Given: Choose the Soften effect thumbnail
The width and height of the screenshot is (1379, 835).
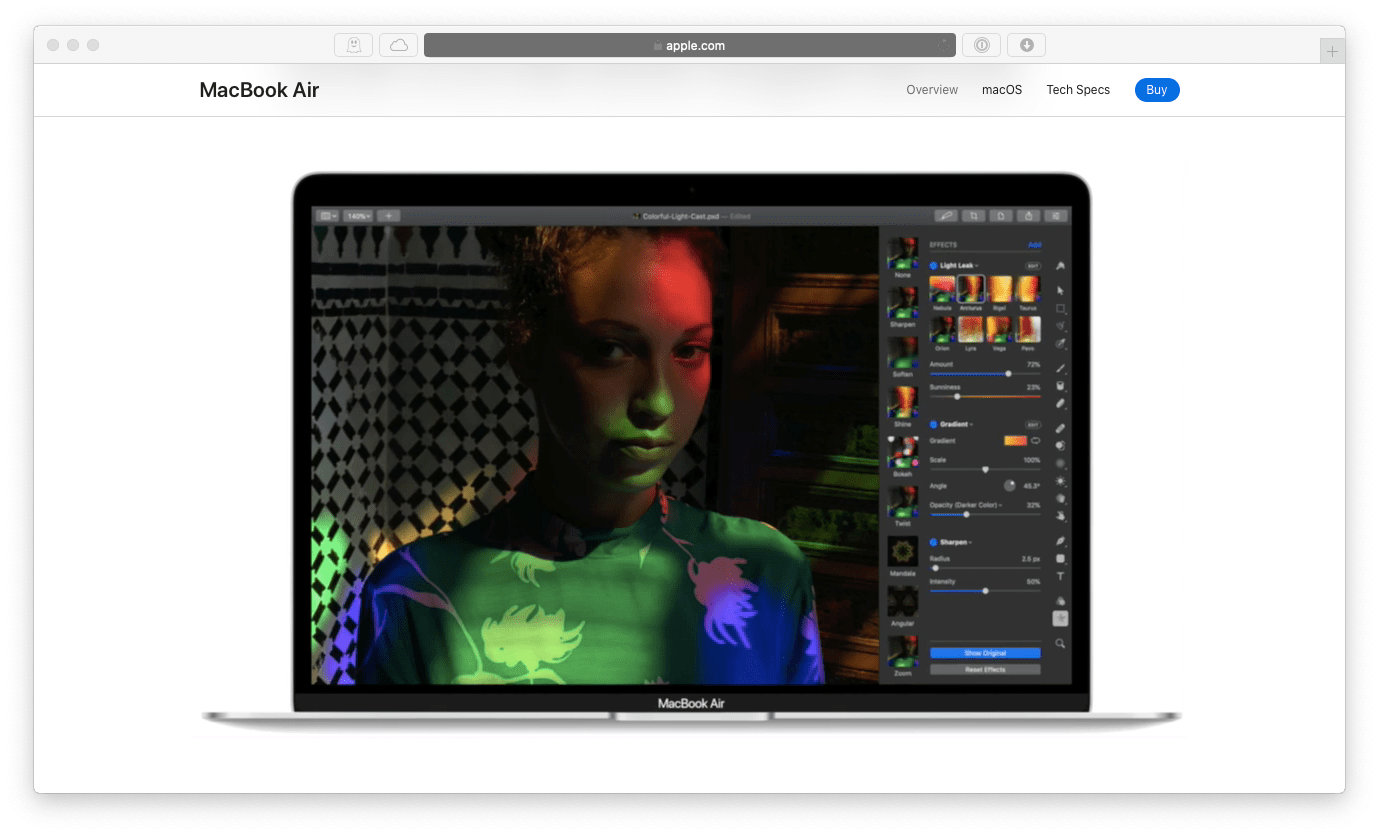Looking at the screenshot, I should click(x=903, y=352).
